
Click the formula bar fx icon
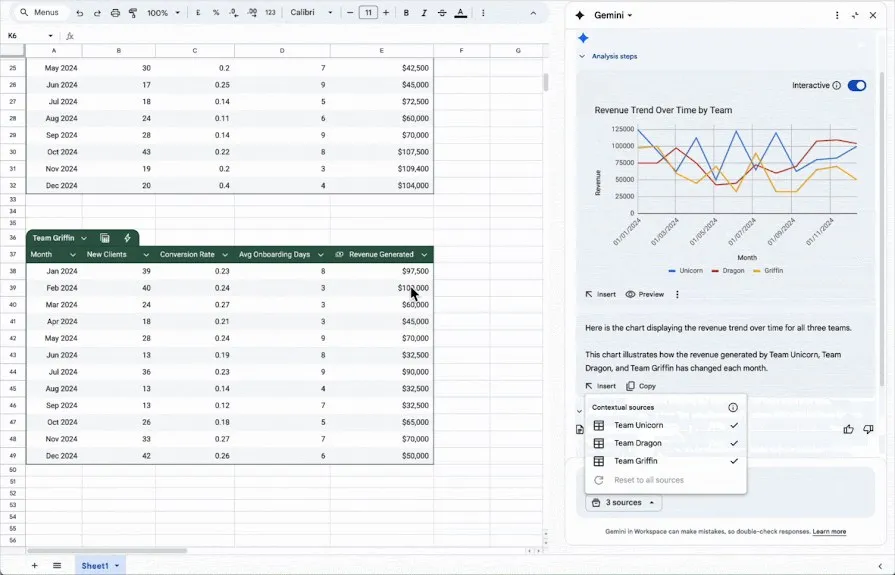70,36
